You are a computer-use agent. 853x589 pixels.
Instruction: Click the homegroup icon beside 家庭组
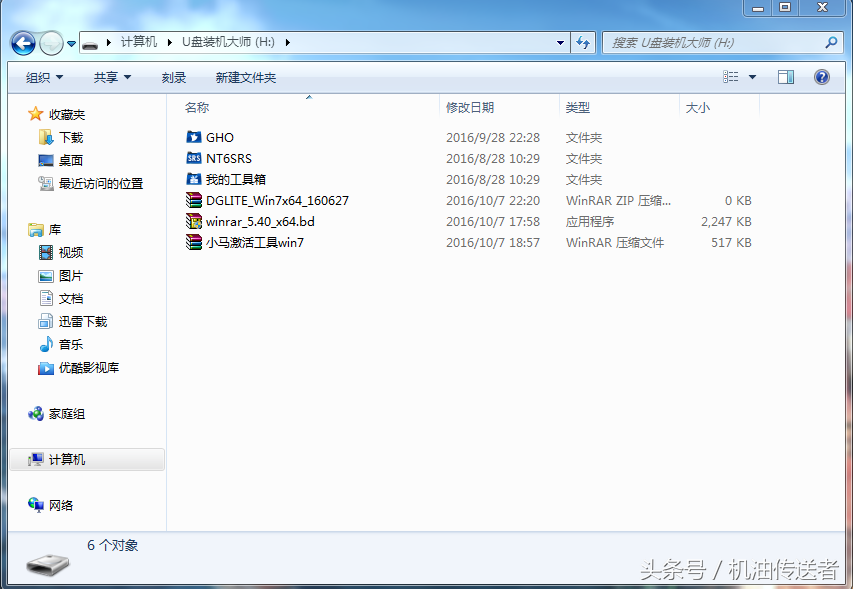tap(36, 414)
